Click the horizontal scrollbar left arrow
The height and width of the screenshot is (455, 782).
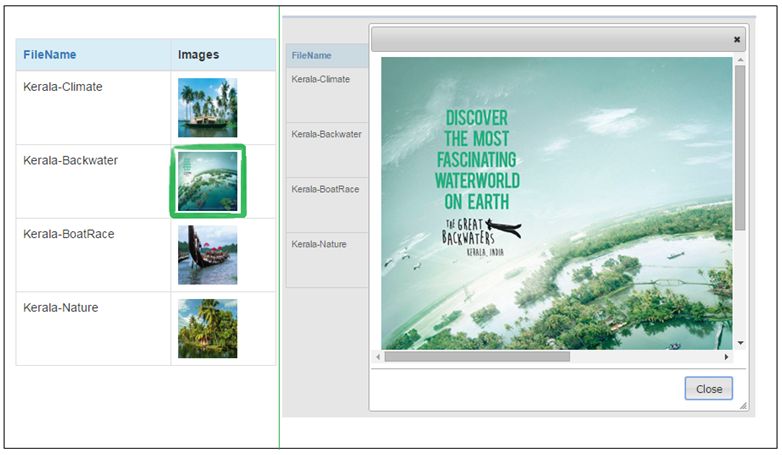tap(378, 357)
